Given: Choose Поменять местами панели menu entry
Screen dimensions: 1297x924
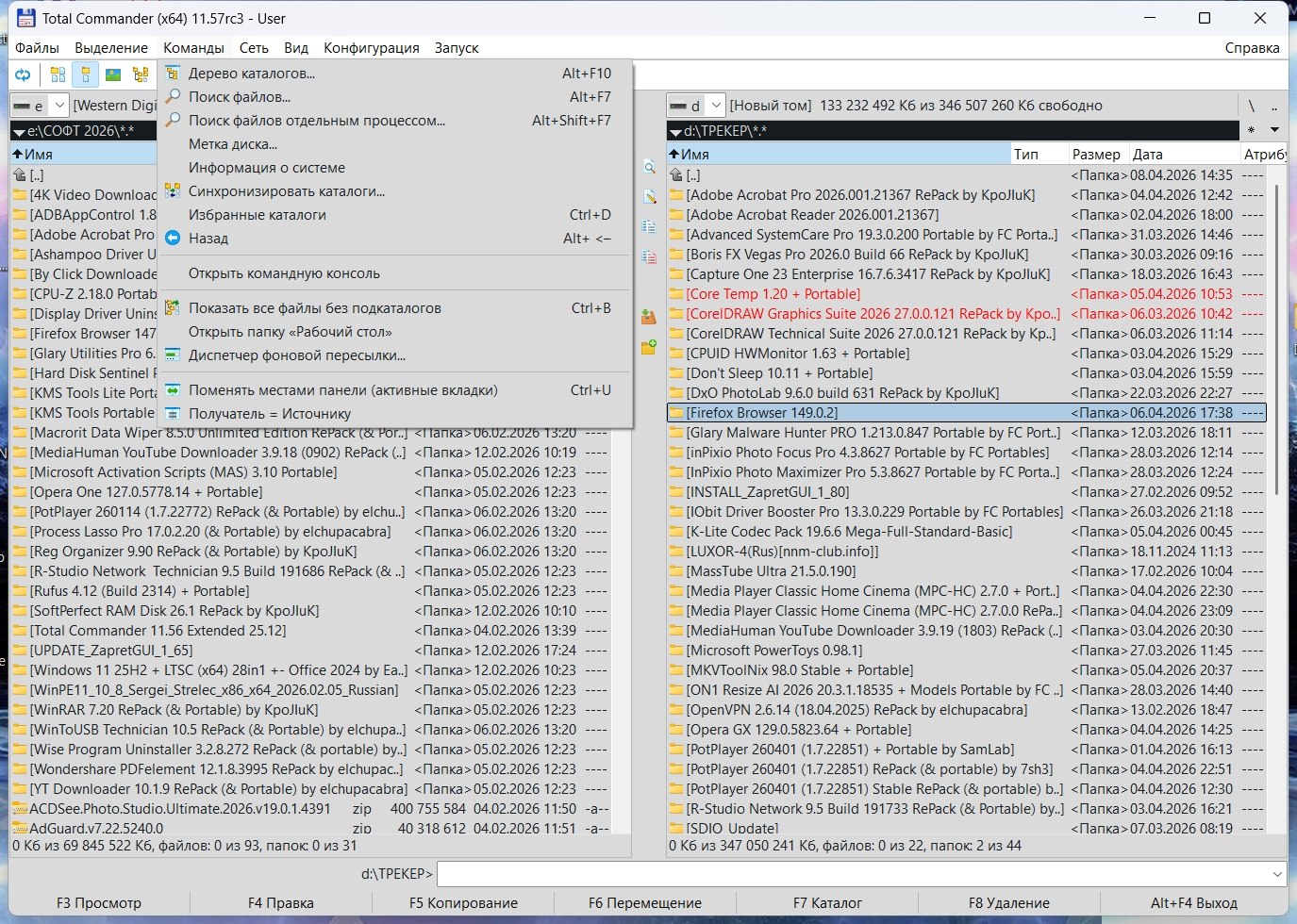Looking at the screenshot, I should click(395, 390).
